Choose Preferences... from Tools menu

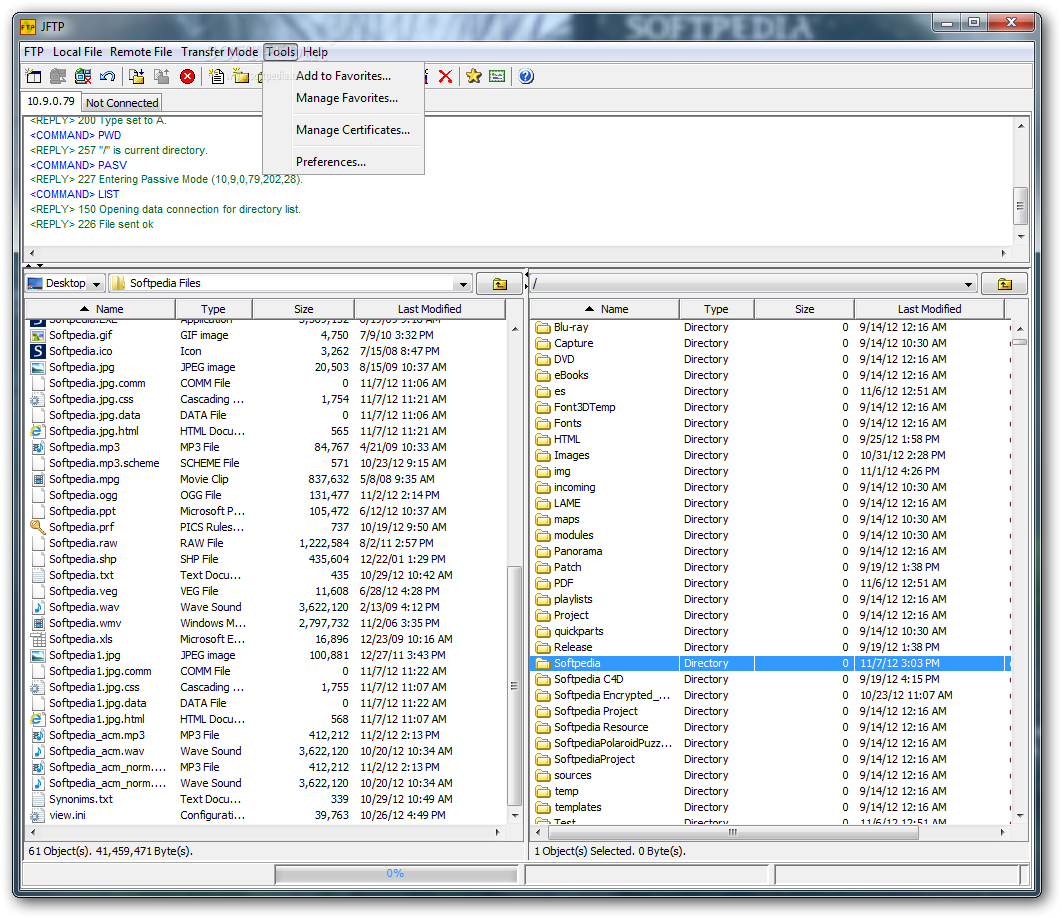tap(343, 162)
